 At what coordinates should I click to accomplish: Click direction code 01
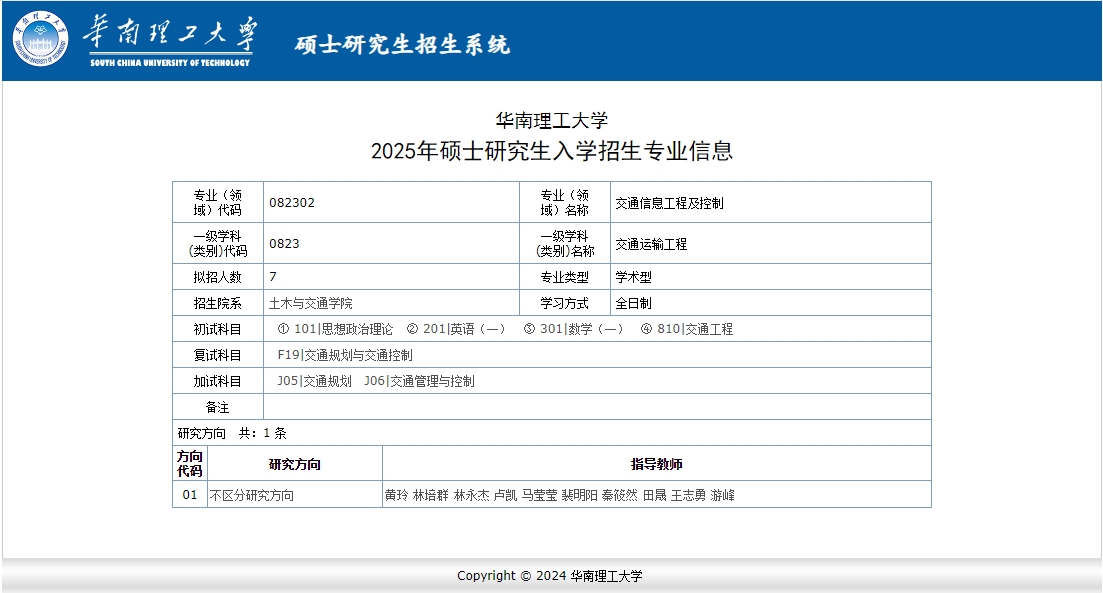[x=190, y=495]
